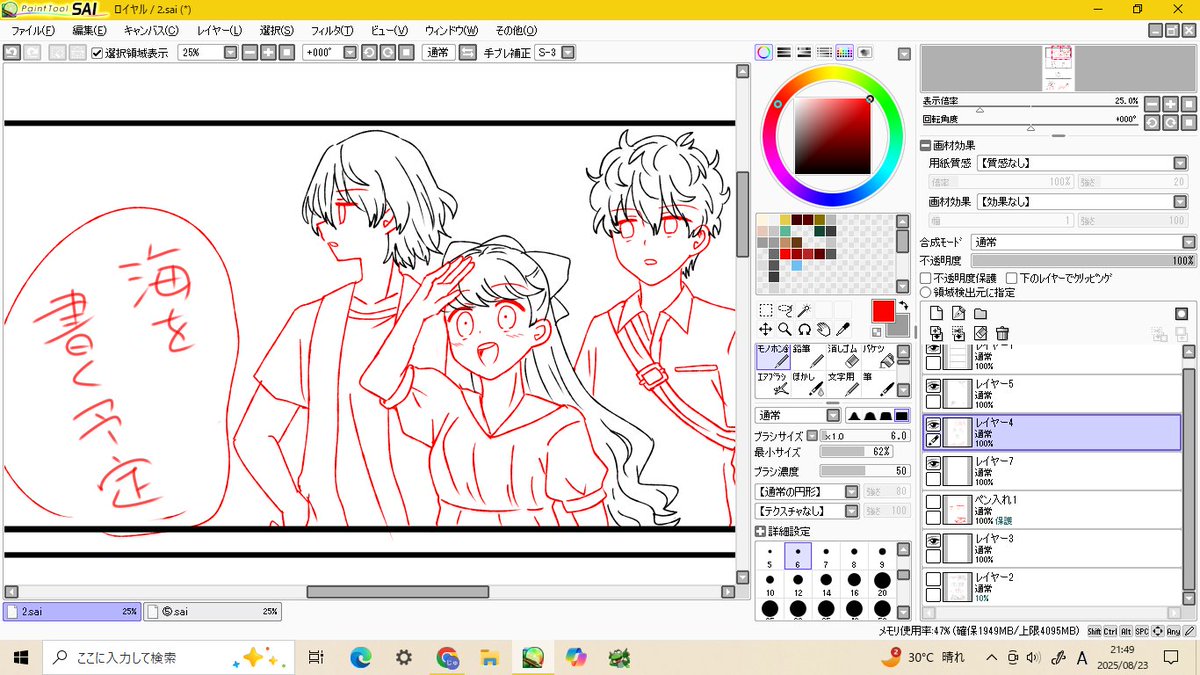Open the 【テクスチャなし】 dropdown

click(851, 511)
